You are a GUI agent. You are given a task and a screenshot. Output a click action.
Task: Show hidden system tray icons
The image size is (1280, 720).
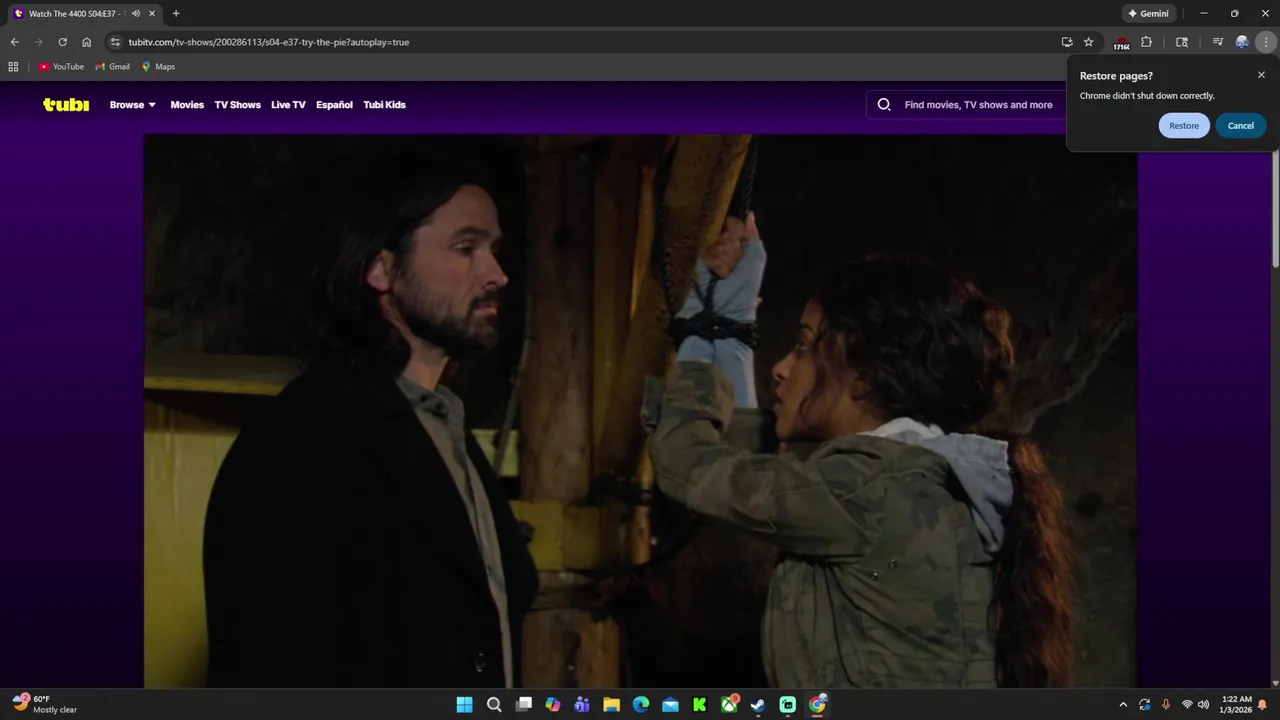coord(1123,705)
